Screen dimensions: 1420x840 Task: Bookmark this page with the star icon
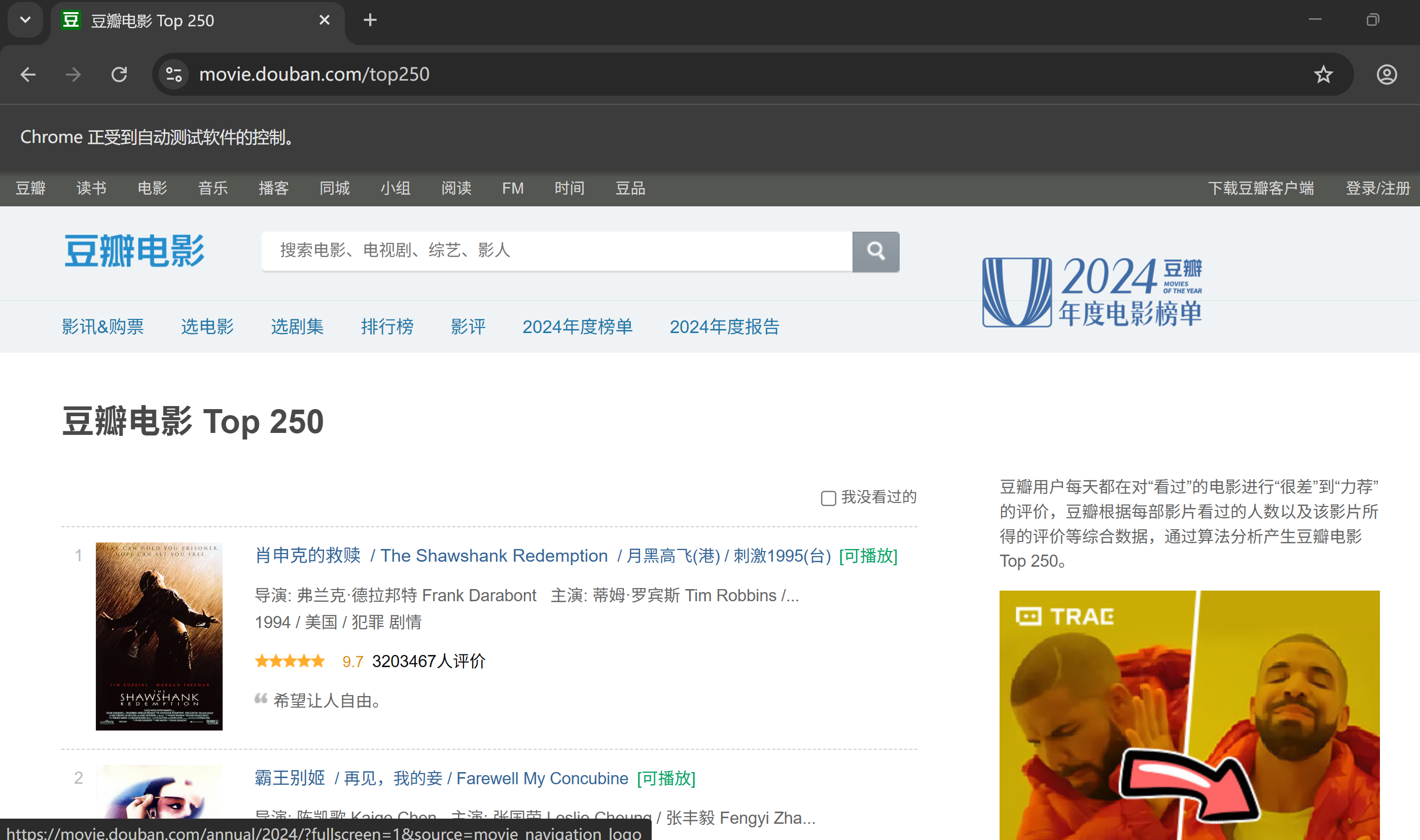[1323, 74]
